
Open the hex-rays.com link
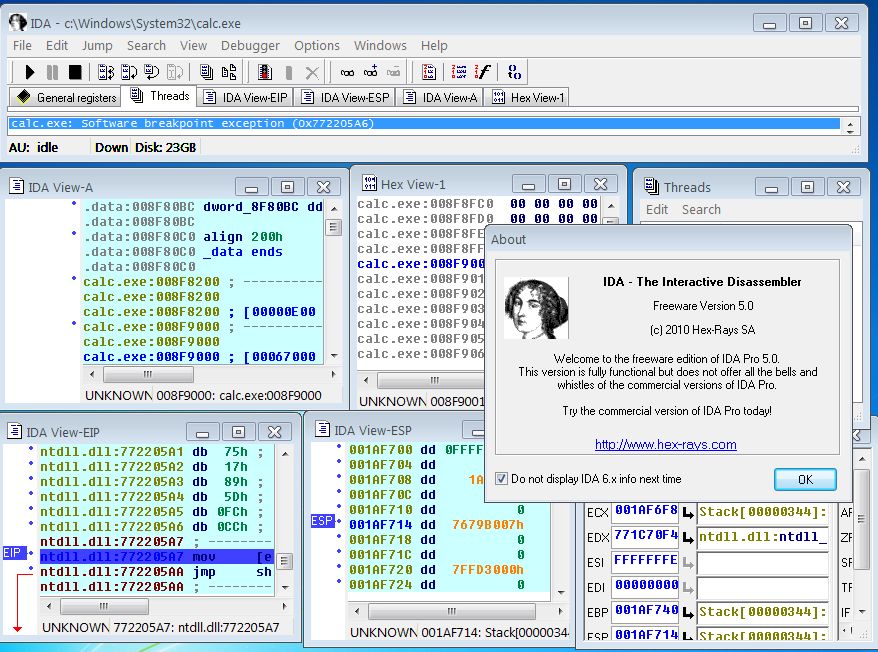click(666, 444)
